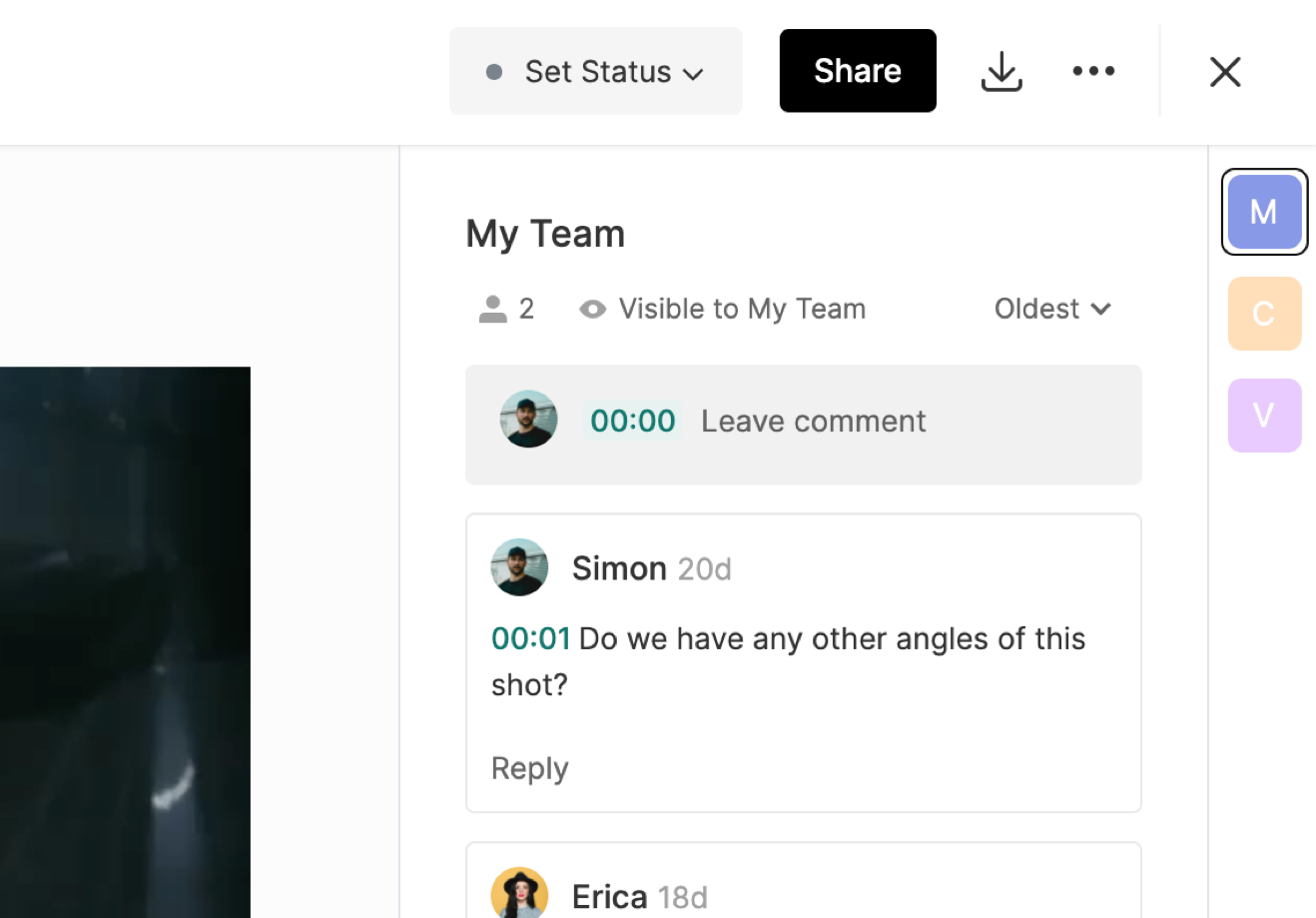The width and height of the screenshot is (1316, 918).
Task: Click Simon's avatar in the comment
Action: coord(519,567)
